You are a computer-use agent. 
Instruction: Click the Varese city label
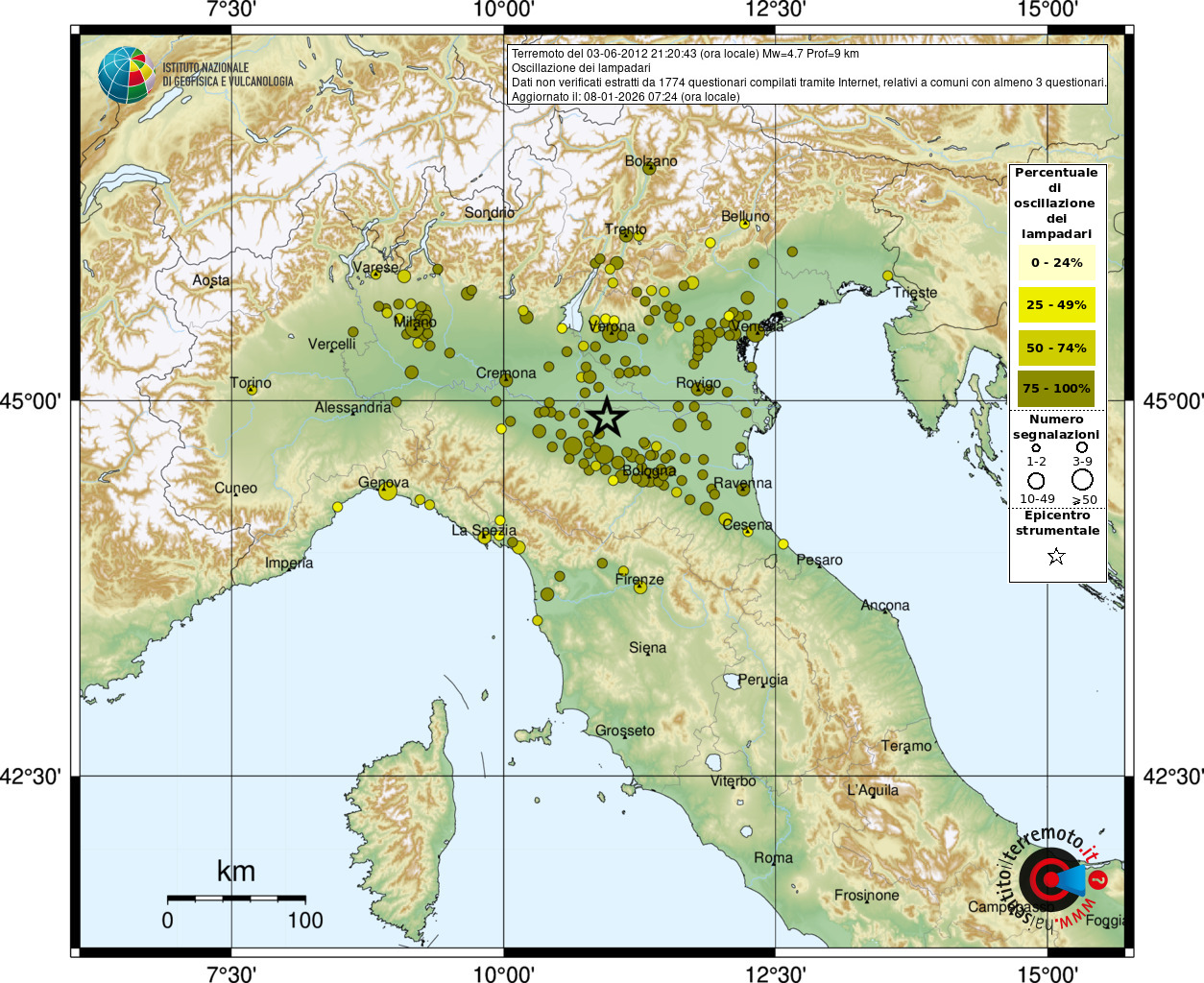[375, 267]
